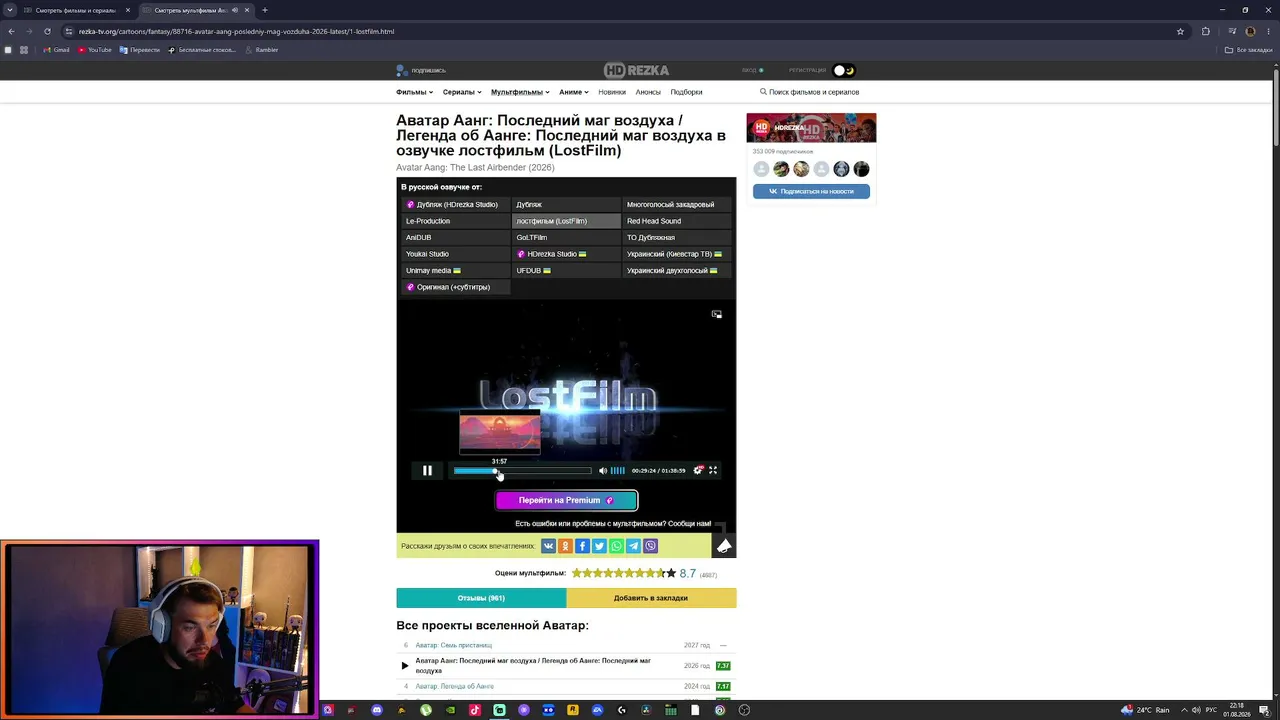Screen dimensions: 1280x720
Task: Choose Unimay media voiceover
Action: (455, 270)
